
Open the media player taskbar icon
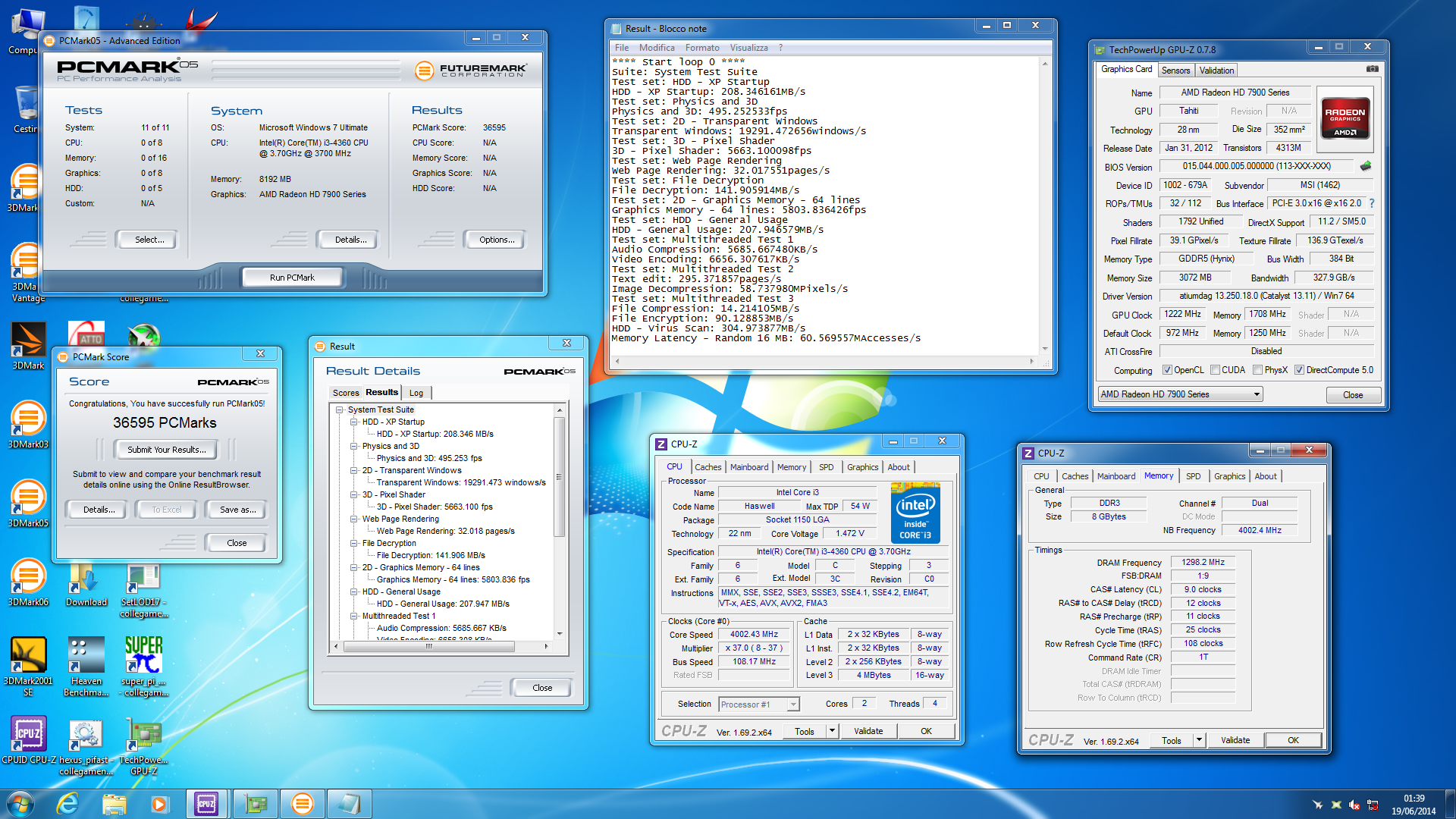[159, 803]
